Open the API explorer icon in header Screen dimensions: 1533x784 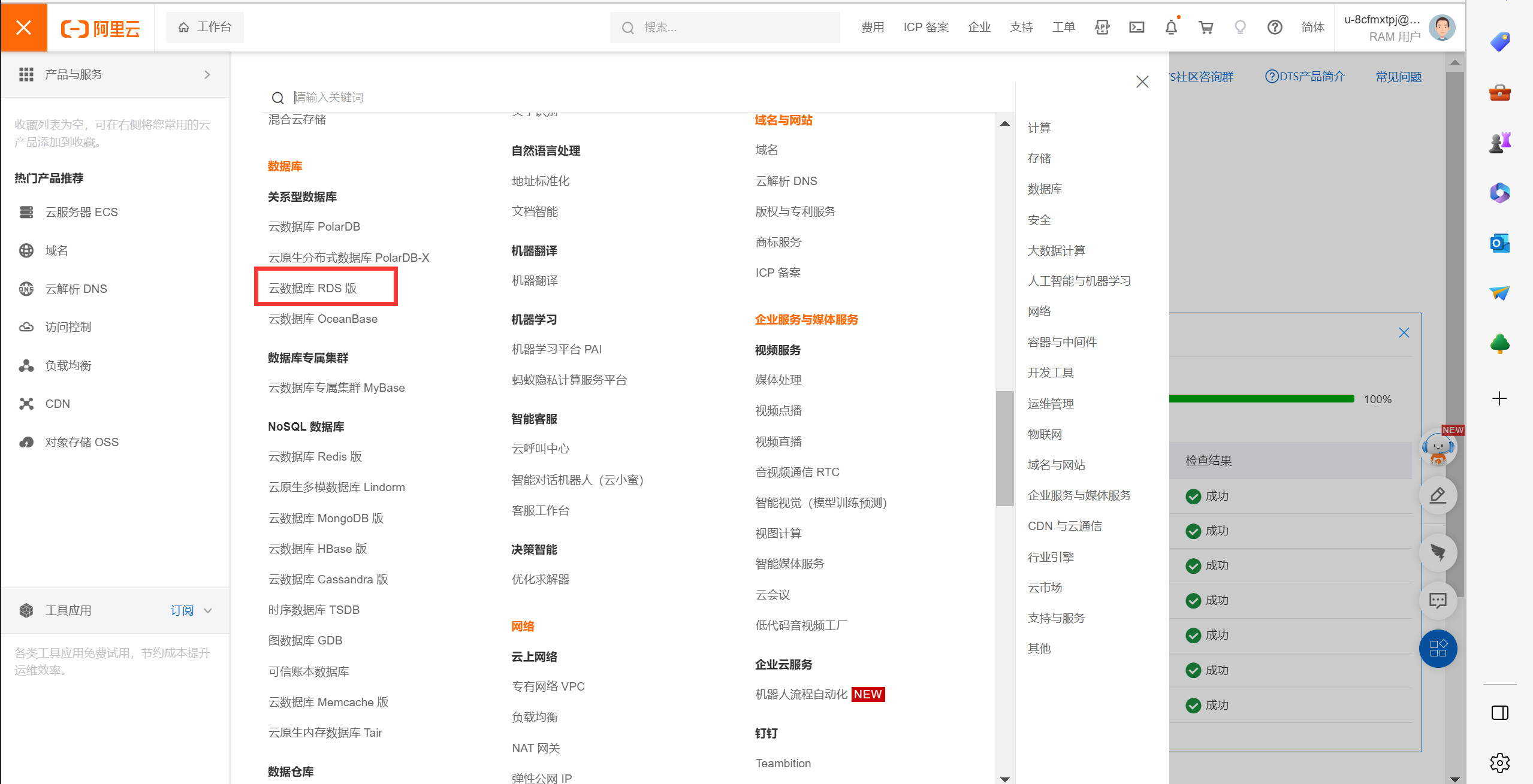(x=1102, y=27)
